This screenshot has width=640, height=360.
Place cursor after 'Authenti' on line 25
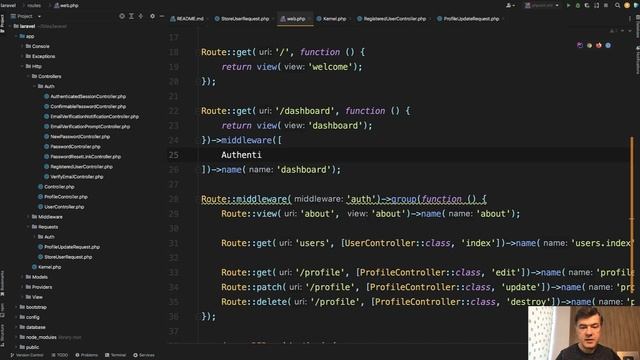click(x=262, y=155)
